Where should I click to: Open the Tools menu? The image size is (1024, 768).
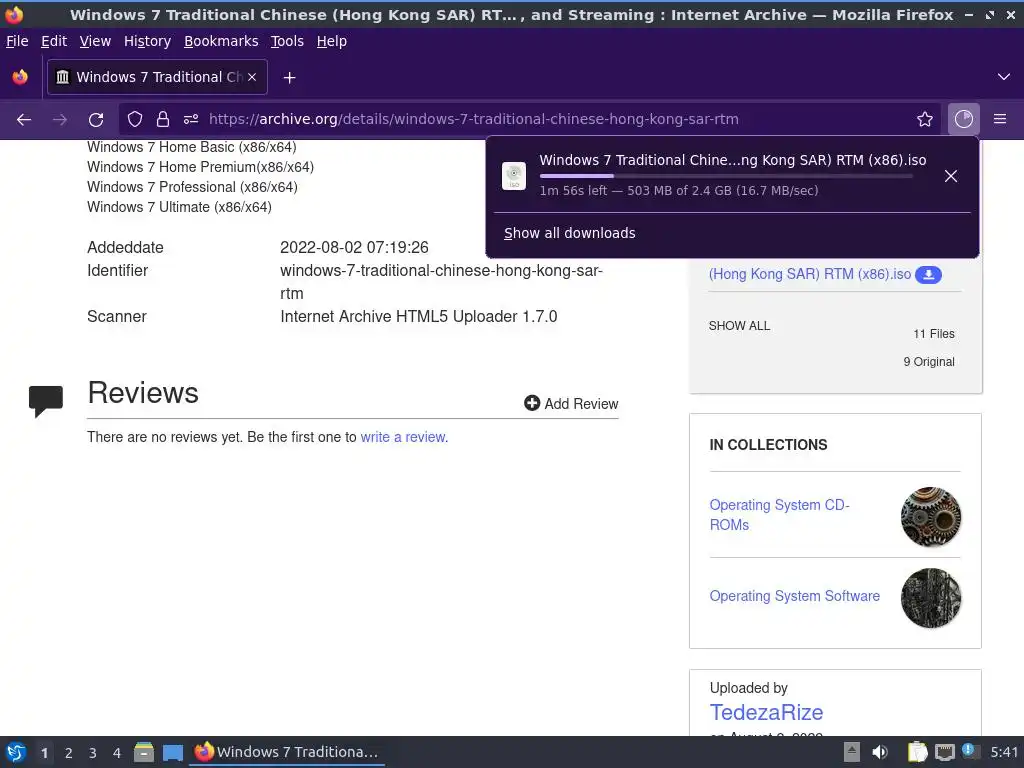point(287,41)
